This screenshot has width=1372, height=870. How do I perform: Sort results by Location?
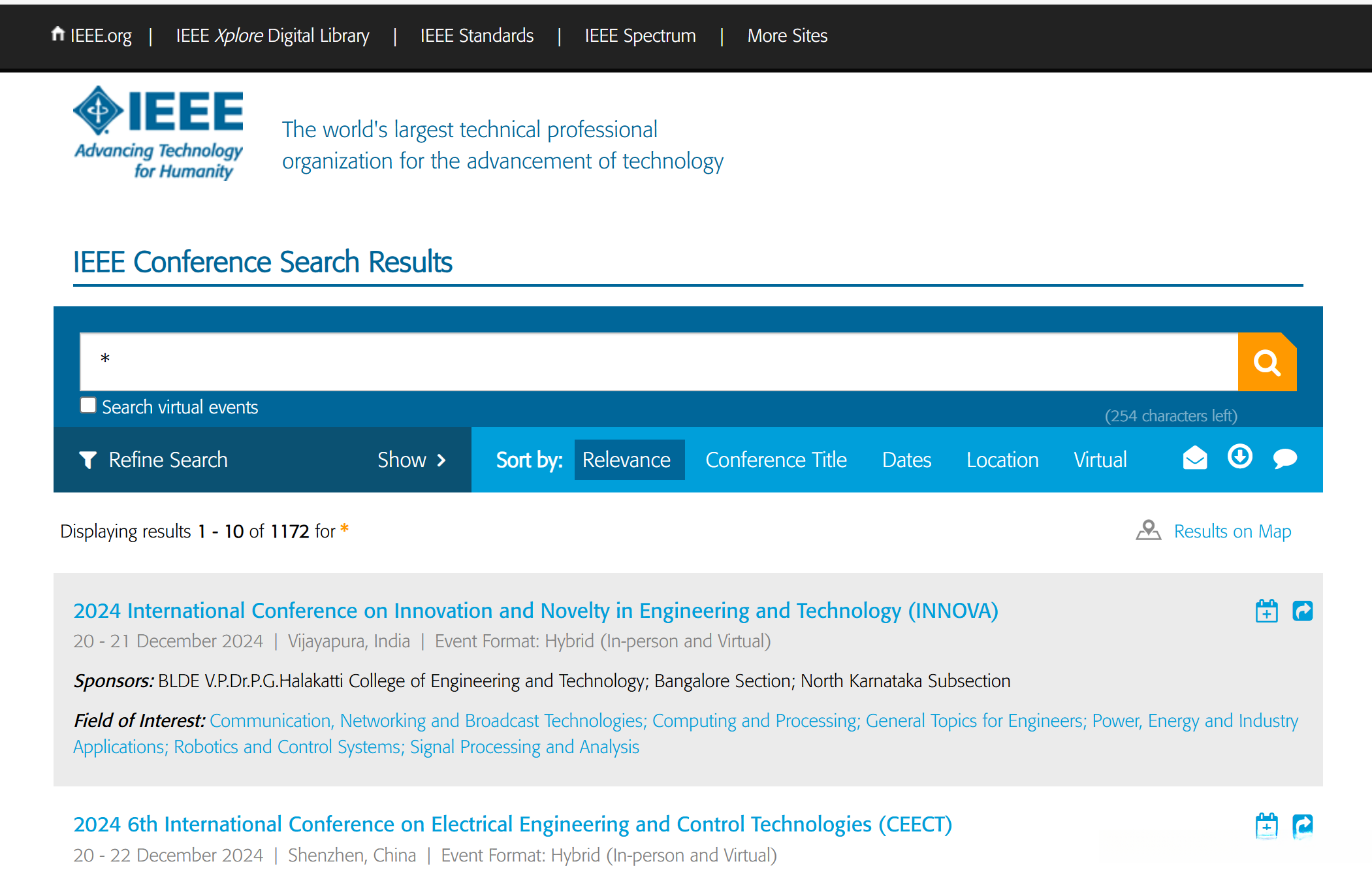pyautogui.click(x=1002, y=460)
